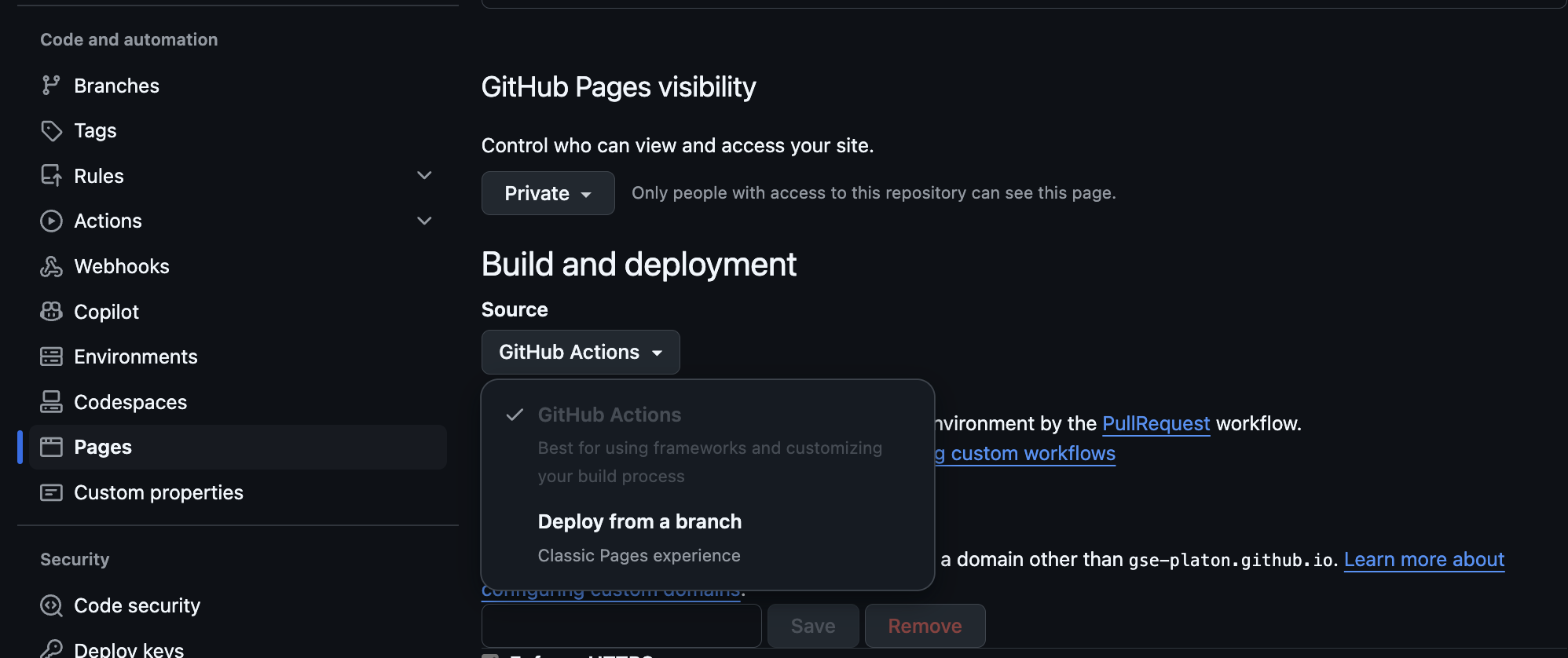Click text 'Control who can view and access your site.'
The height and width of the screenshot is (658, 1568).
(x=677, y=145)
